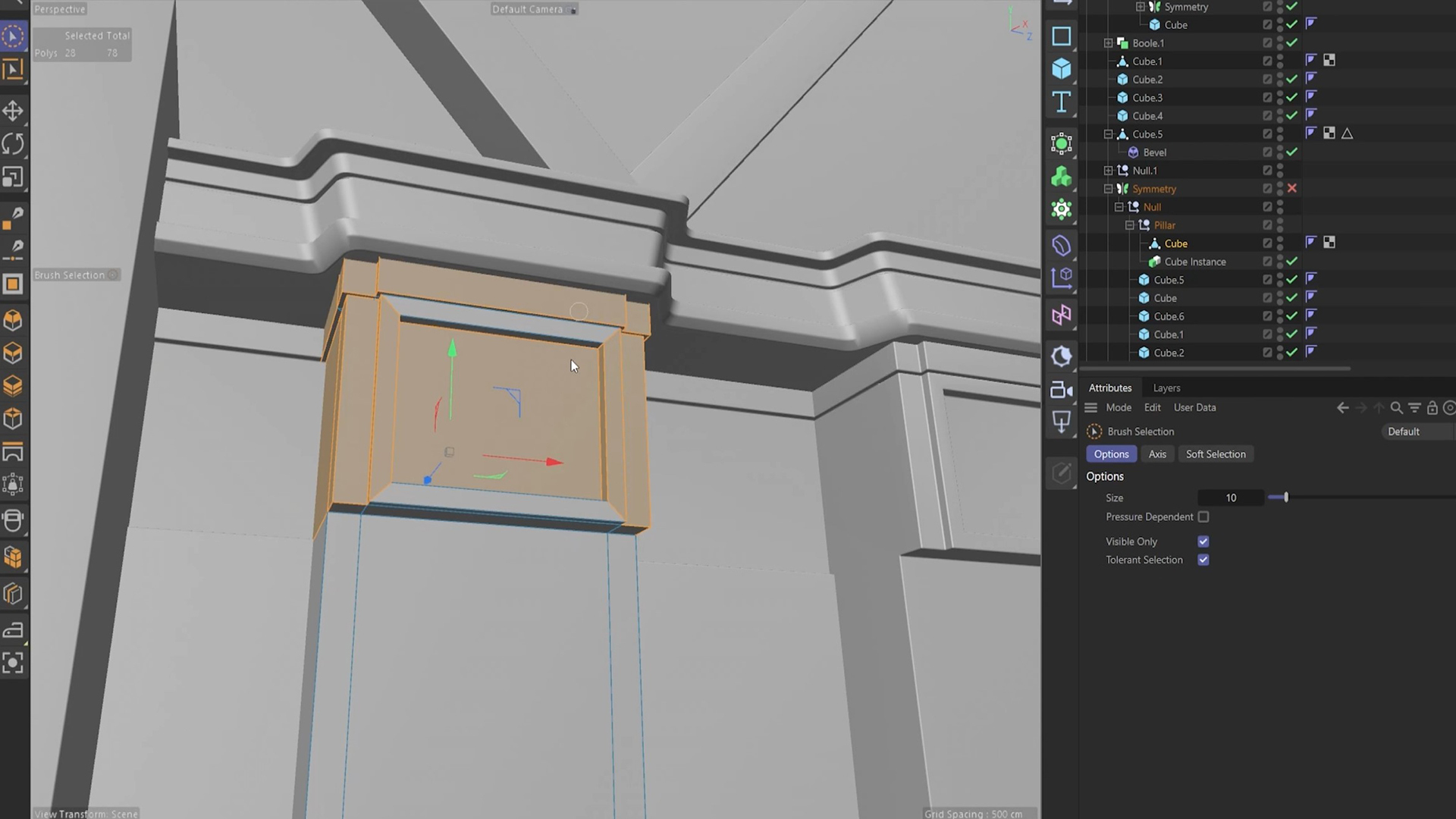
Task: Disable Tolerant Selection checkbox
Action: pos(1203,560)
